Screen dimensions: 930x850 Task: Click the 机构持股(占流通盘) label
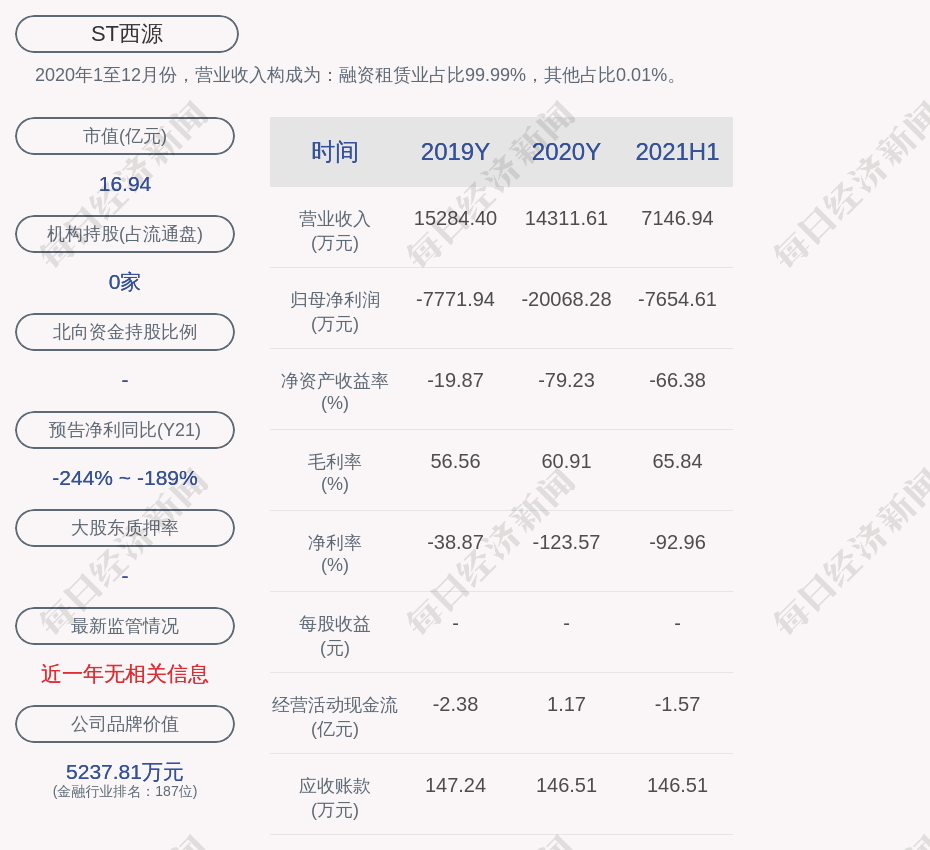pos(125,234)
